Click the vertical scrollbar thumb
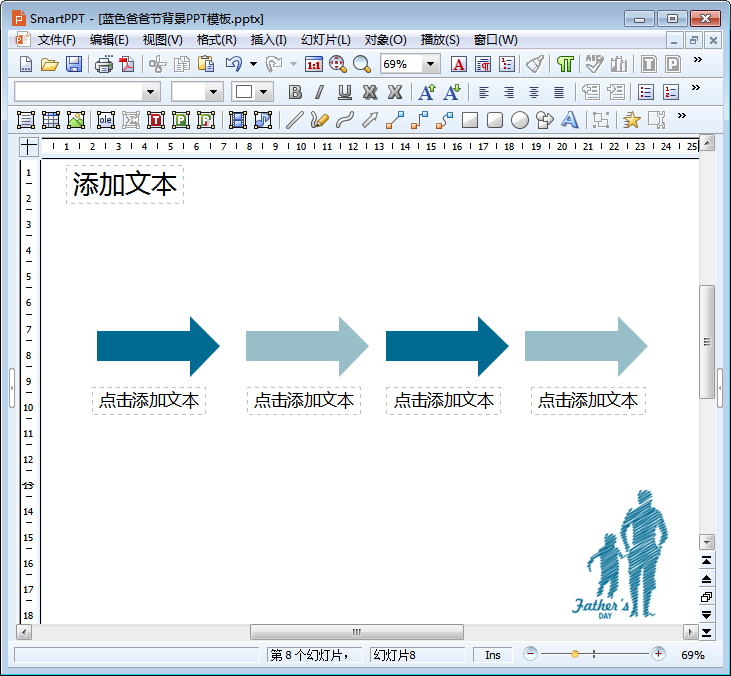 click(x=707, y=342)
